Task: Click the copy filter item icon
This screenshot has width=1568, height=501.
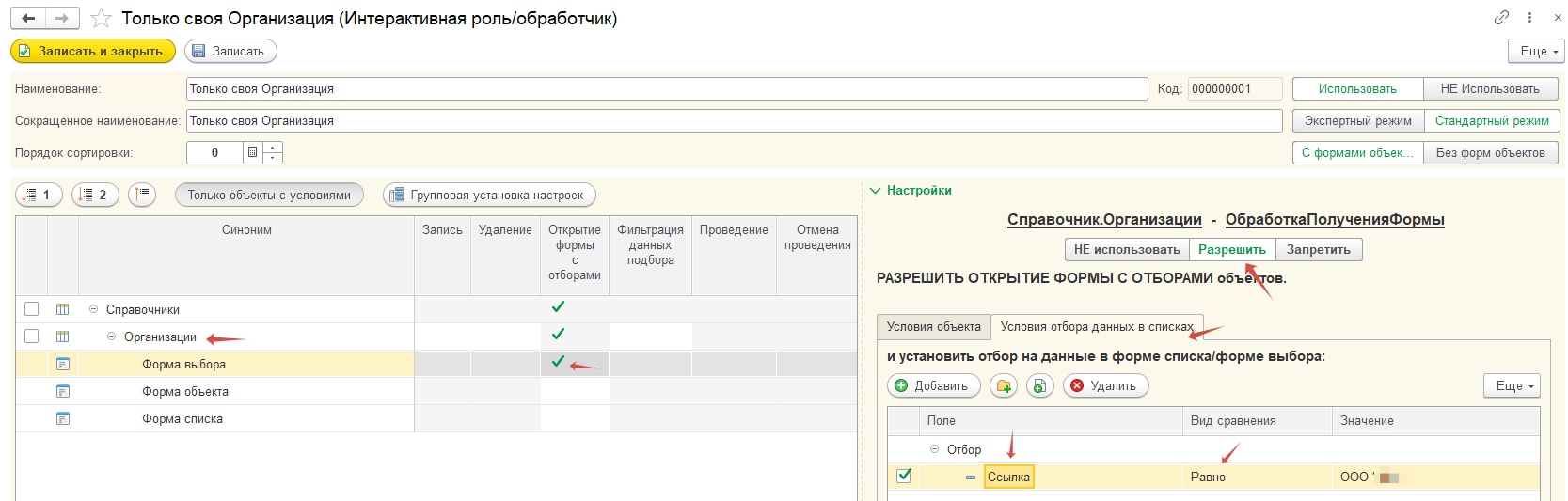Action: pyautogui.click(x=1039, y=385)
